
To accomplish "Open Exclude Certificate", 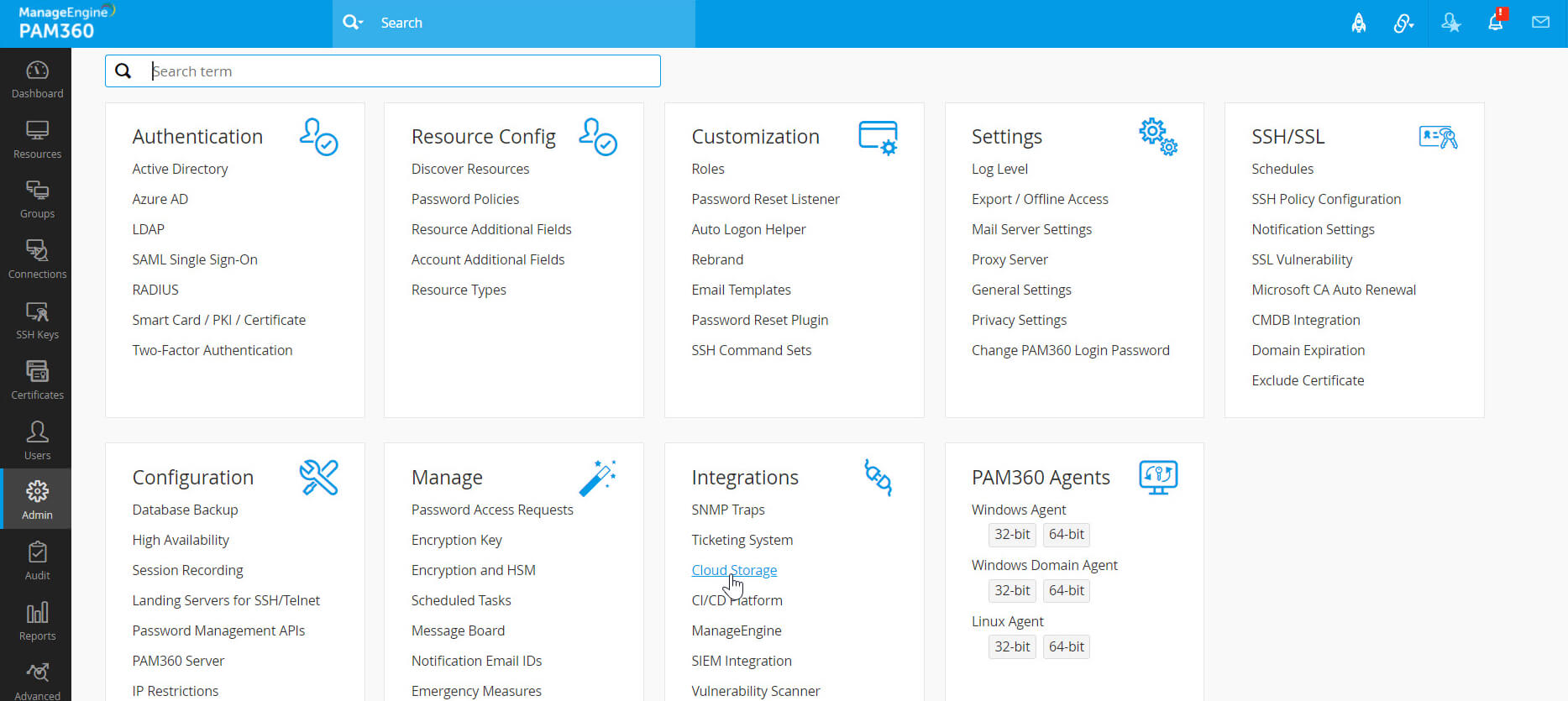I will click(x=1308, y=380).
